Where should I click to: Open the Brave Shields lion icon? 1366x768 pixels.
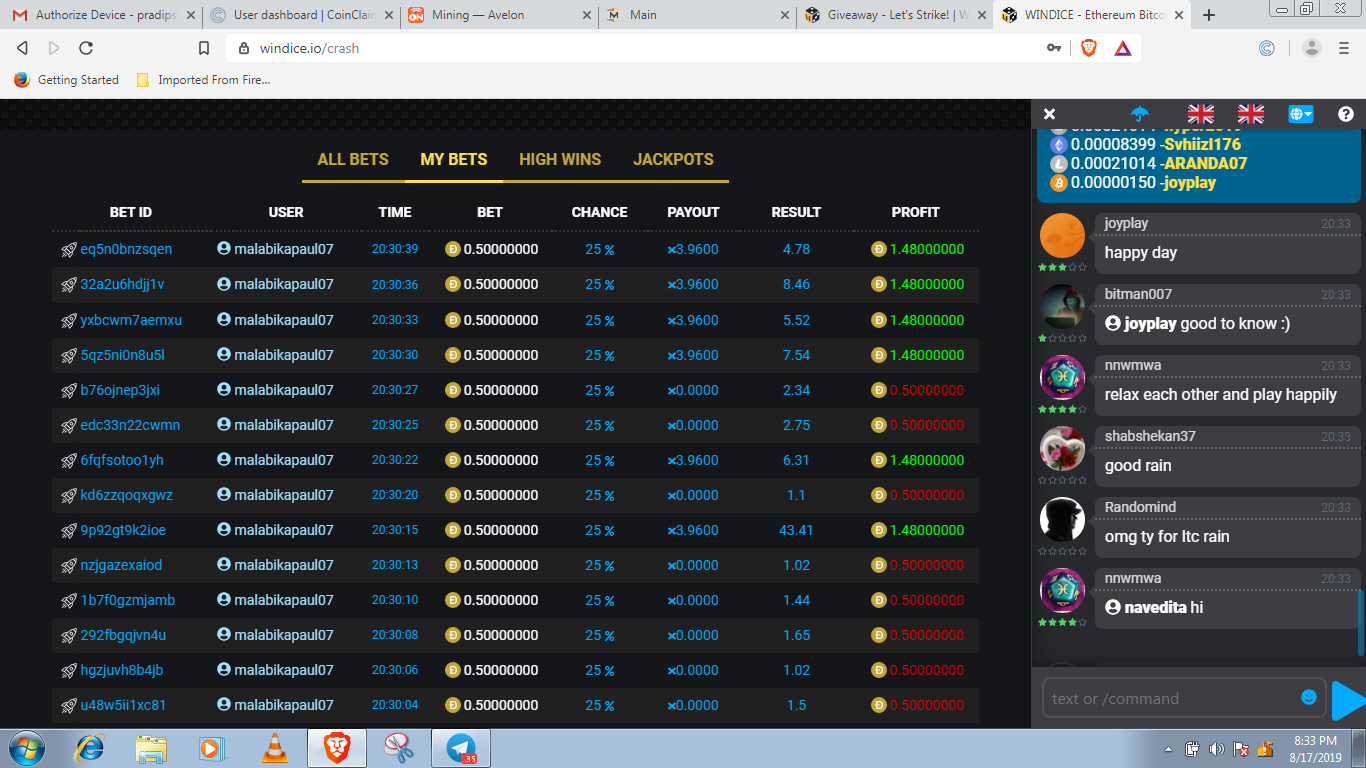pos(1089,48)
